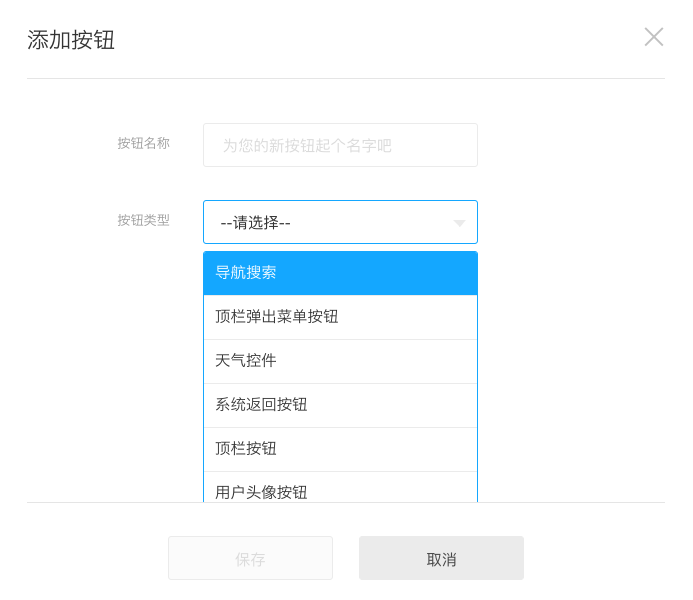Click the 保存 button
The image size is (693, 600).
[250, 558]
